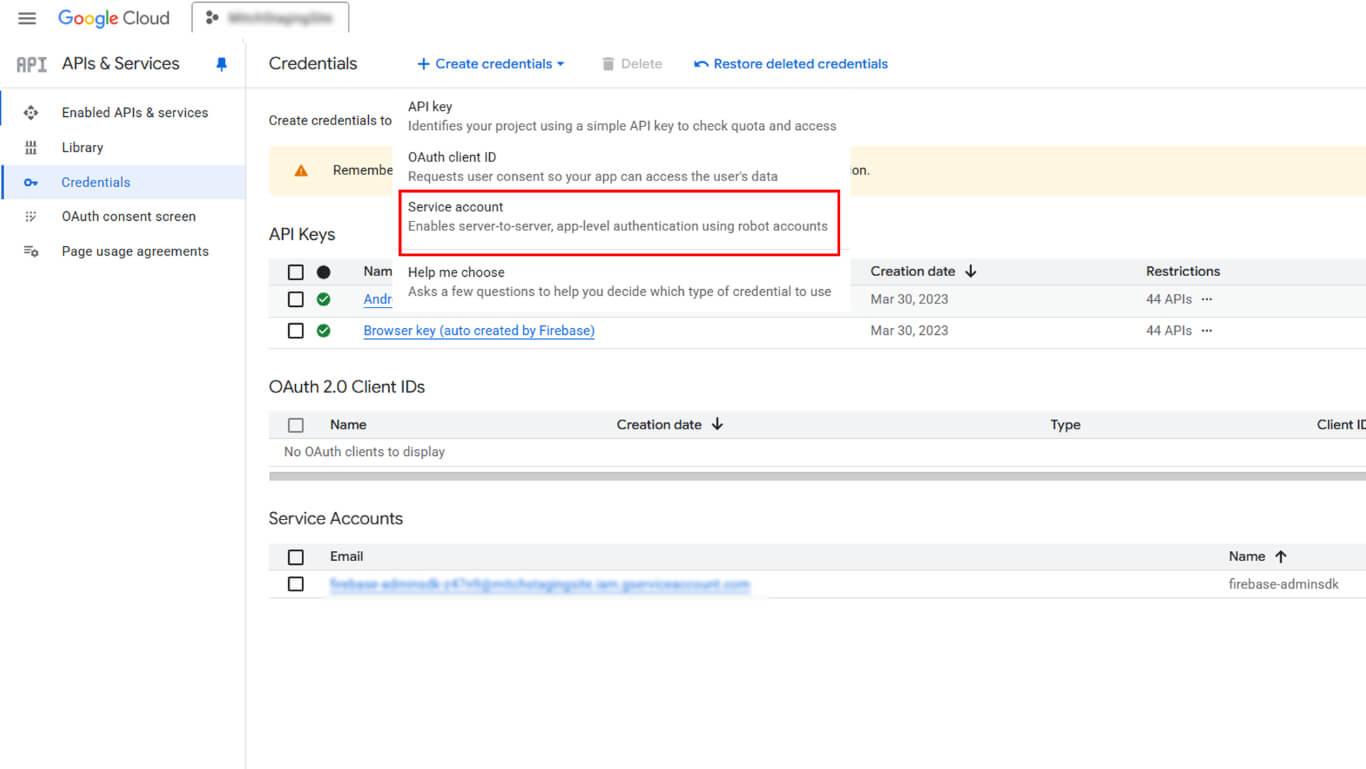Choose OAuth client ID menu option
The width and height of the screenshot is (1366, 769).
pos(592,167)
